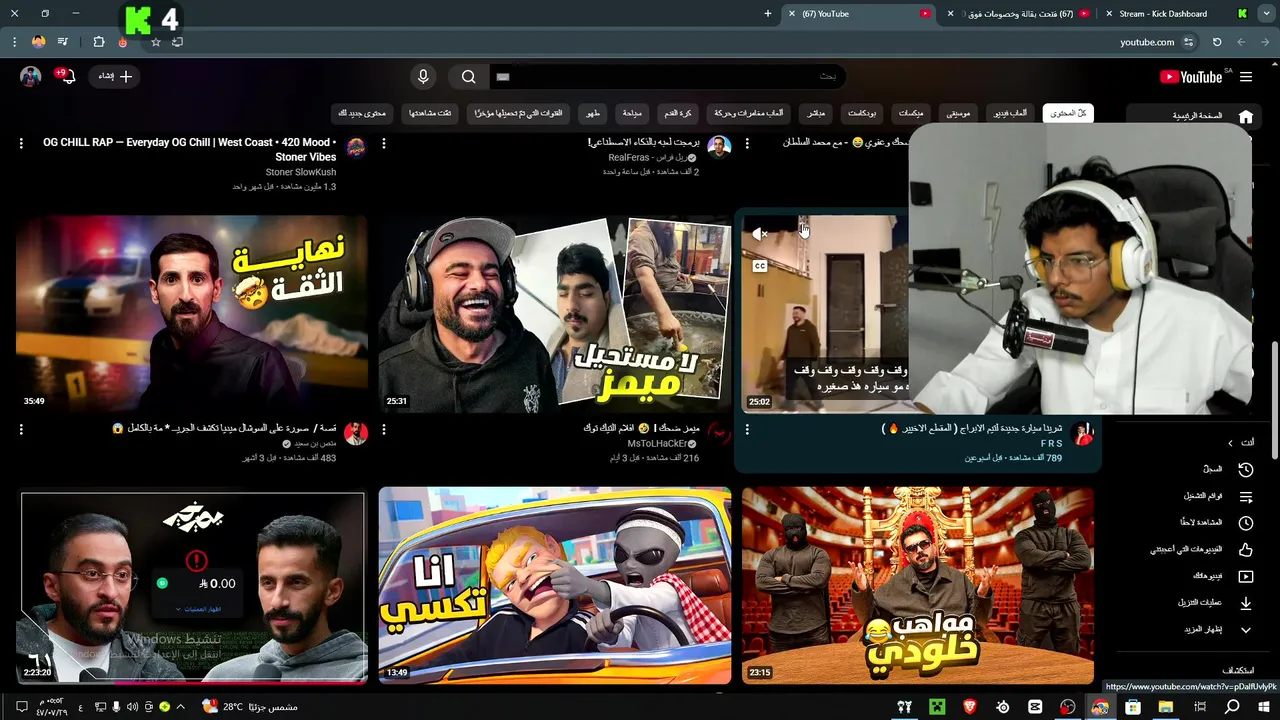The height and width of the screenshot is (720, 1280).
Task: Select the Live (مباشر) chip
Action: [x=816, y=113]
